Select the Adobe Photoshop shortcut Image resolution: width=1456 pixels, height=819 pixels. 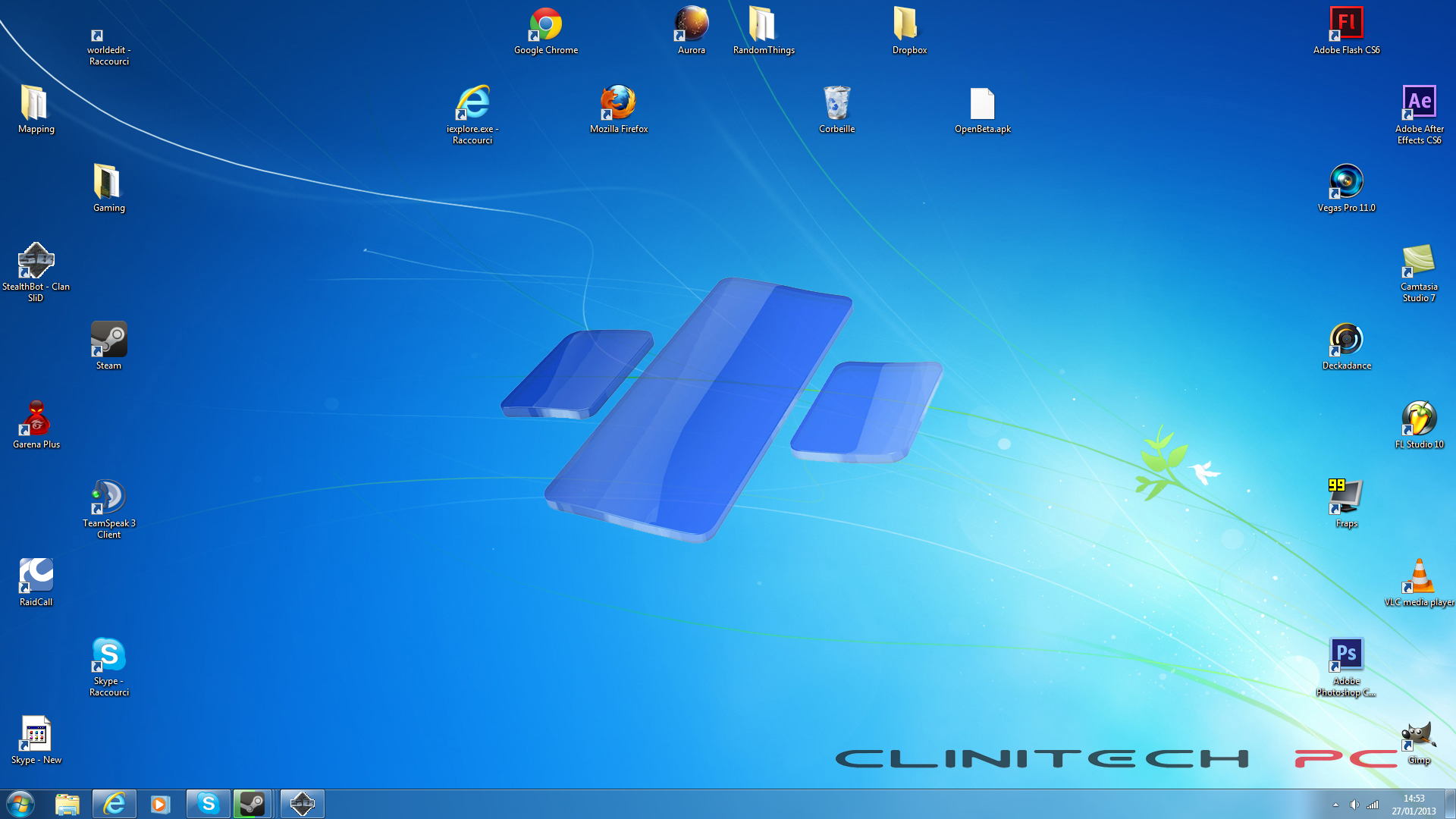coord(1347,667)
